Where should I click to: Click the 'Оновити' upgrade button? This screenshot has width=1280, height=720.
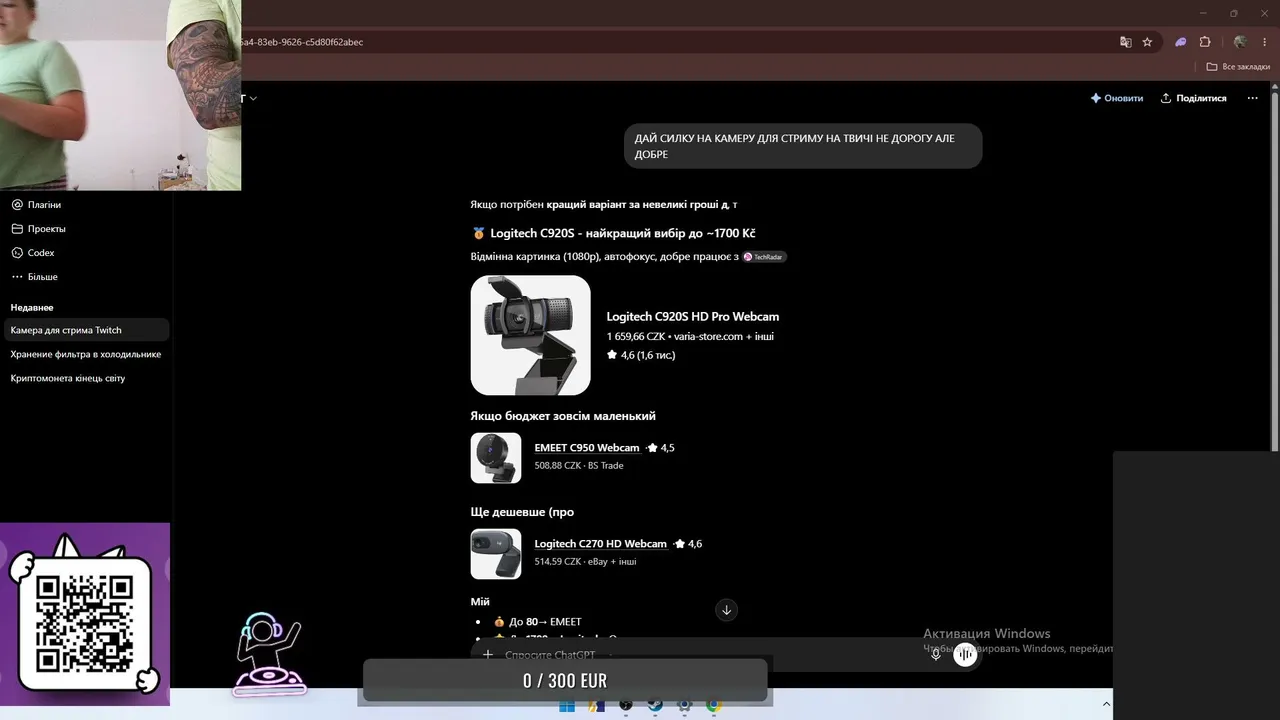pyautogui.click(x=1116, y=98)
